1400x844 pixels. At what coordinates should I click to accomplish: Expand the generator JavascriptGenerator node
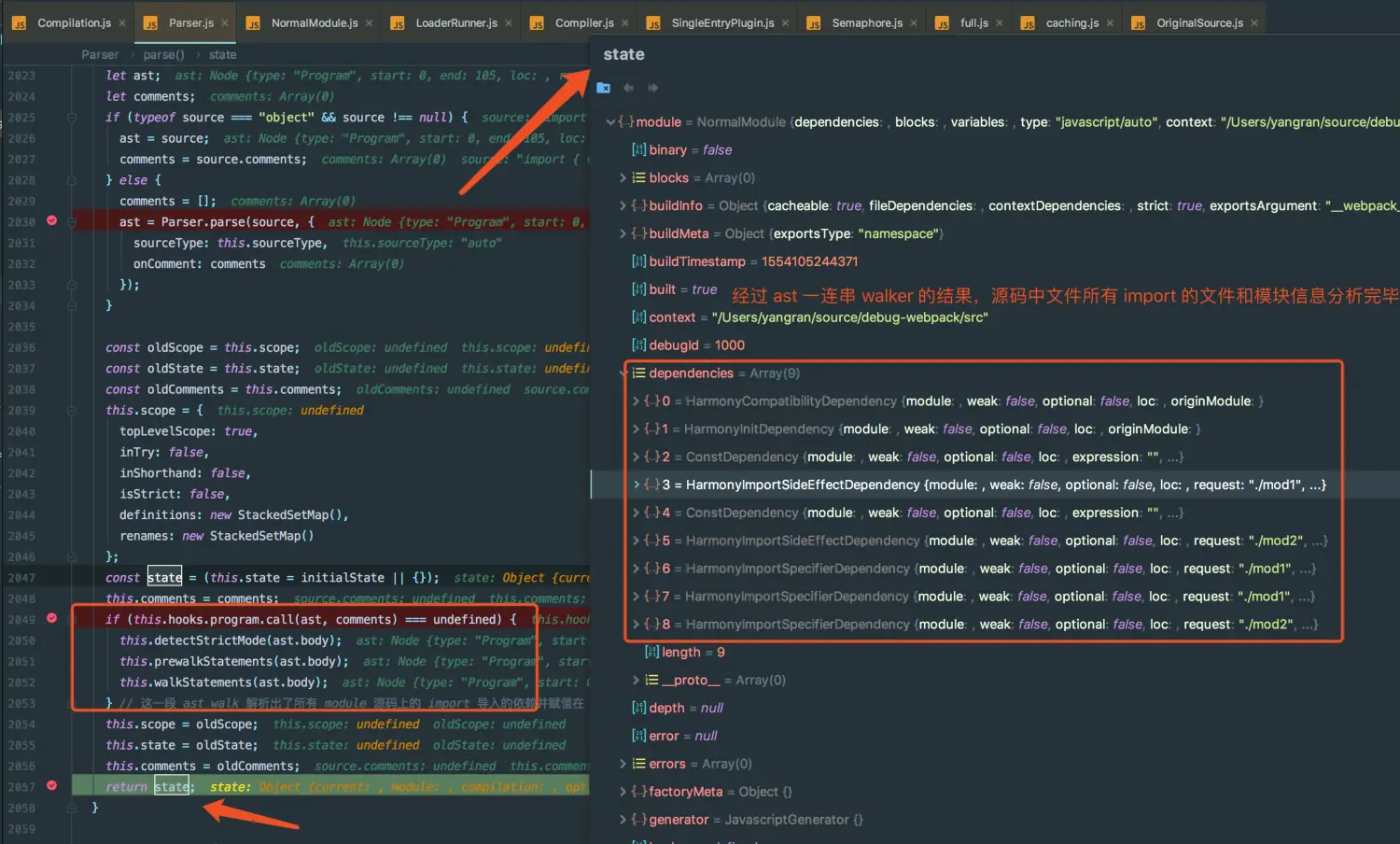click(x=623, y=820)
